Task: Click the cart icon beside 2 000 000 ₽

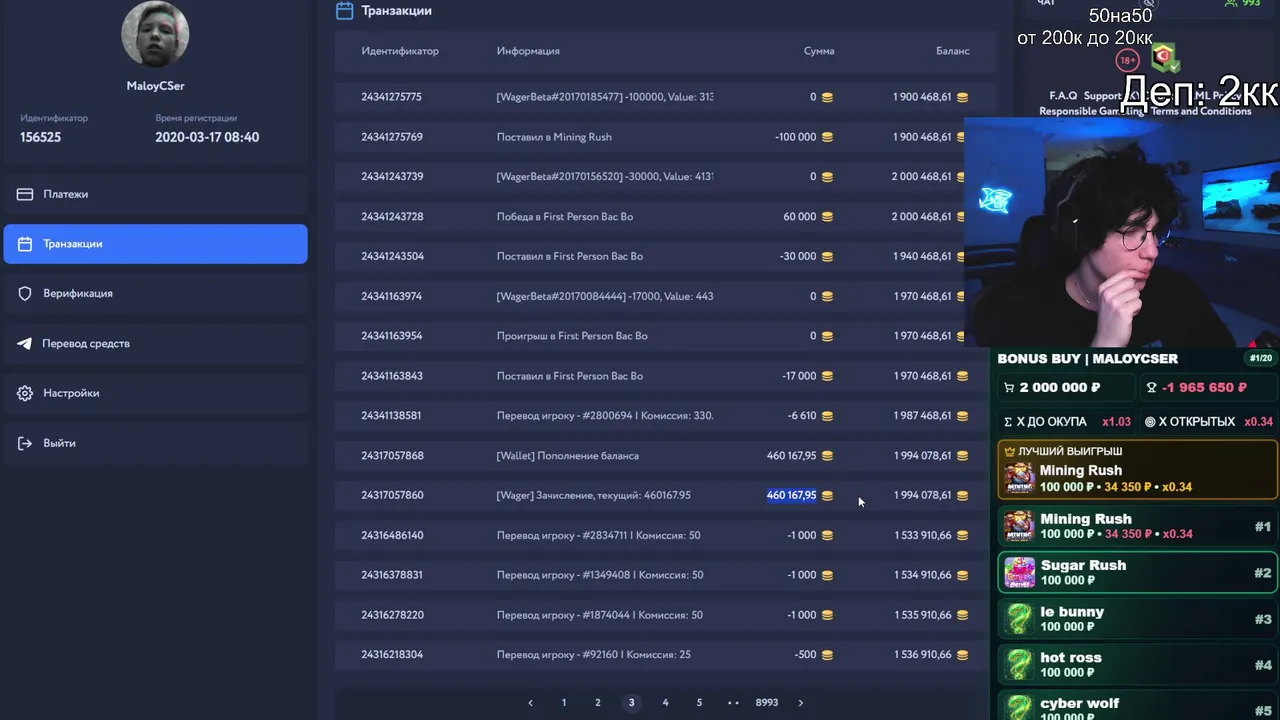Action: click(x=1009, y=388)
